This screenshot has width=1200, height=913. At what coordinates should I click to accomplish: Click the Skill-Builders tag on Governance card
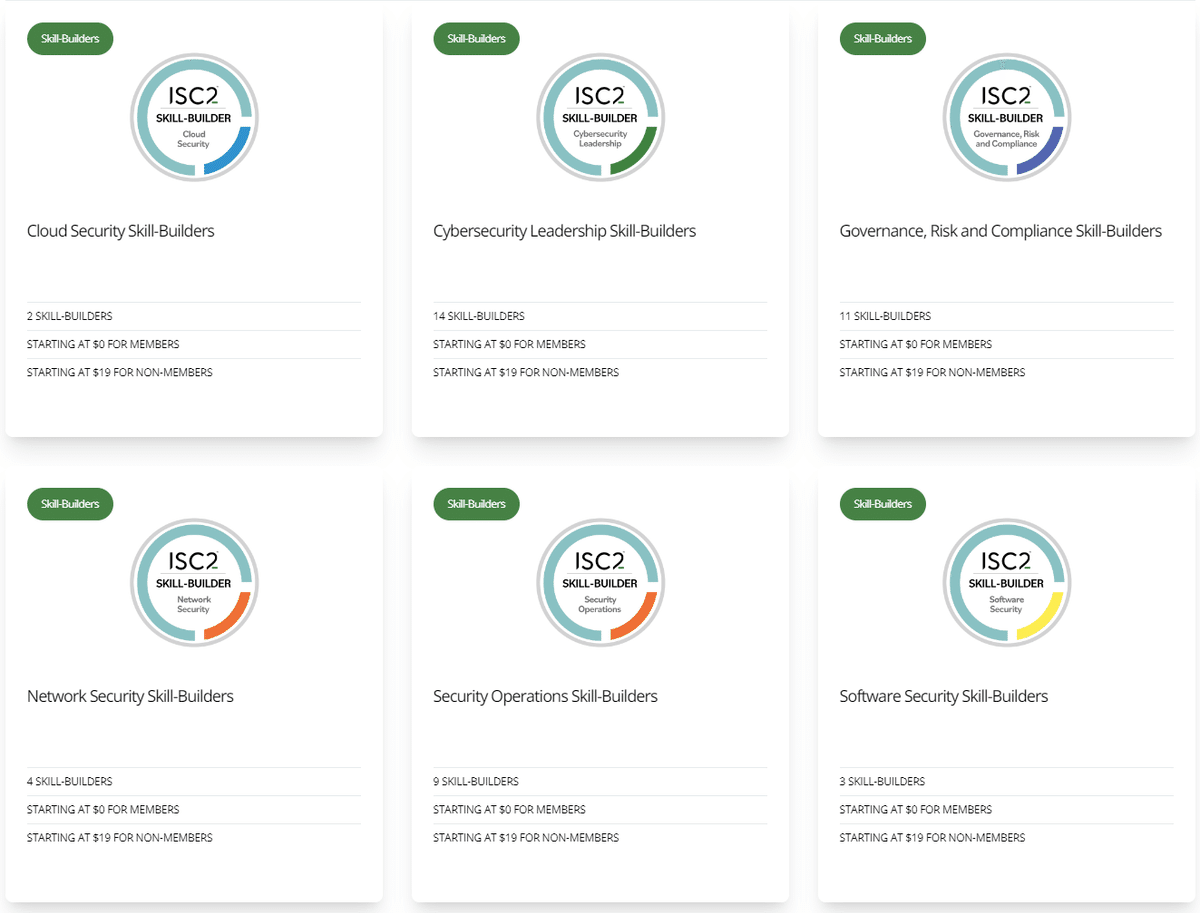click(x=882, y=39)
